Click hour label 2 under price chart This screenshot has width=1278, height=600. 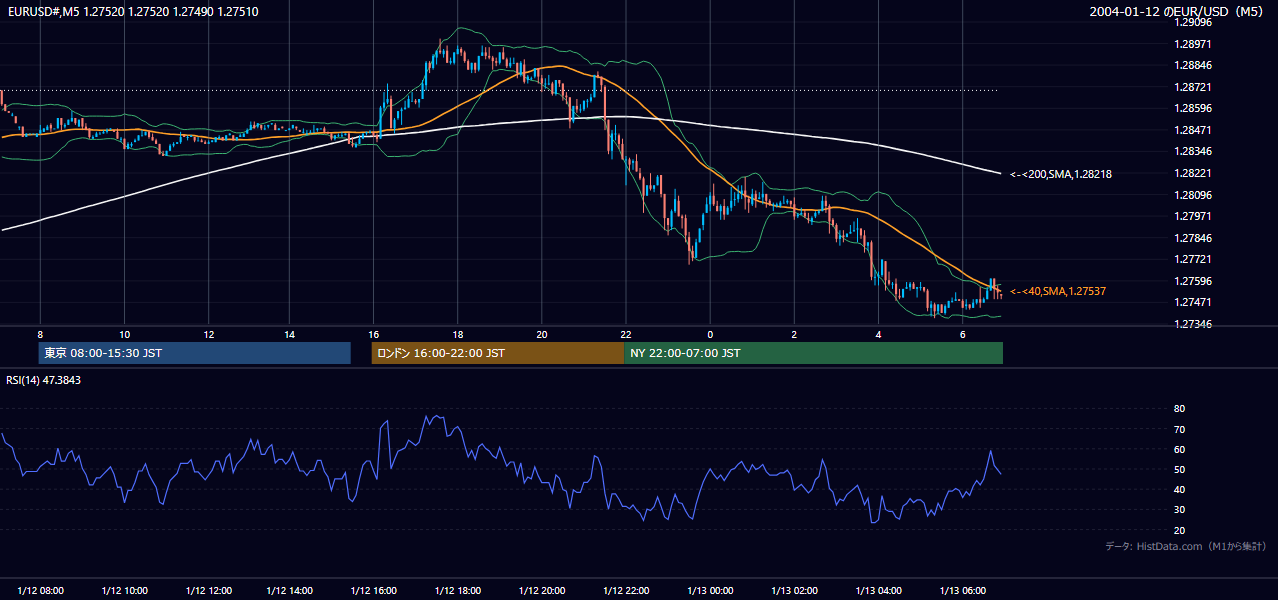[794, 334]
